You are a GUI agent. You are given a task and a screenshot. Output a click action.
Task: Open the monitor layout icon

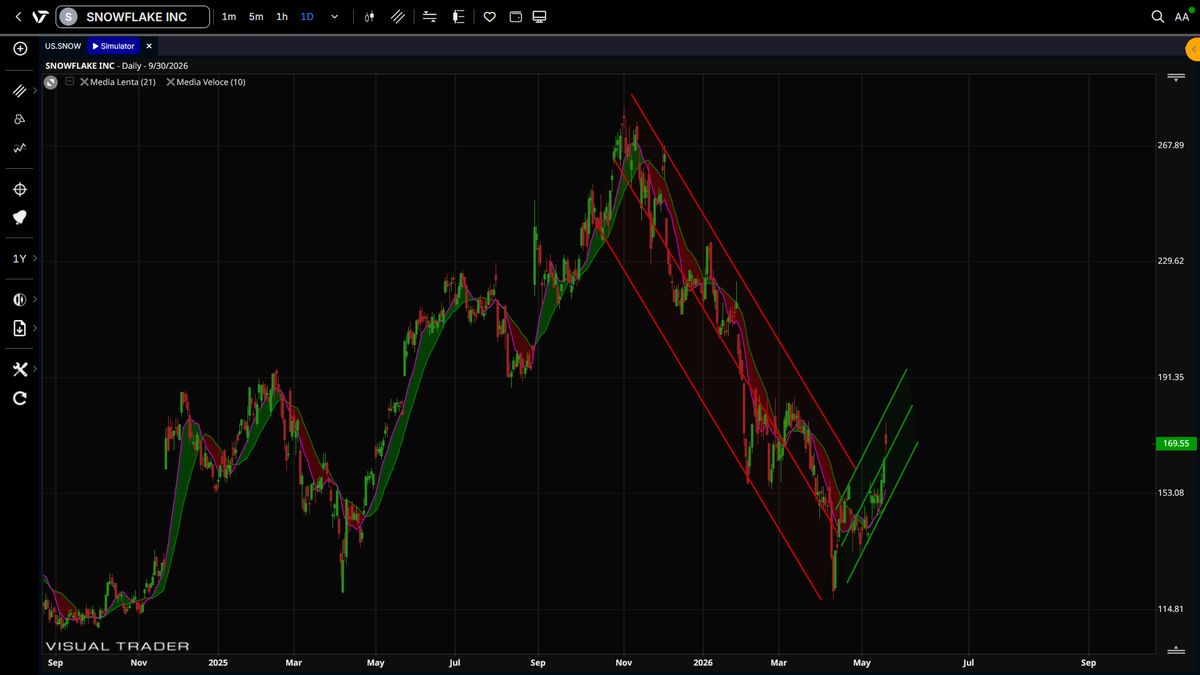point(540,17)
